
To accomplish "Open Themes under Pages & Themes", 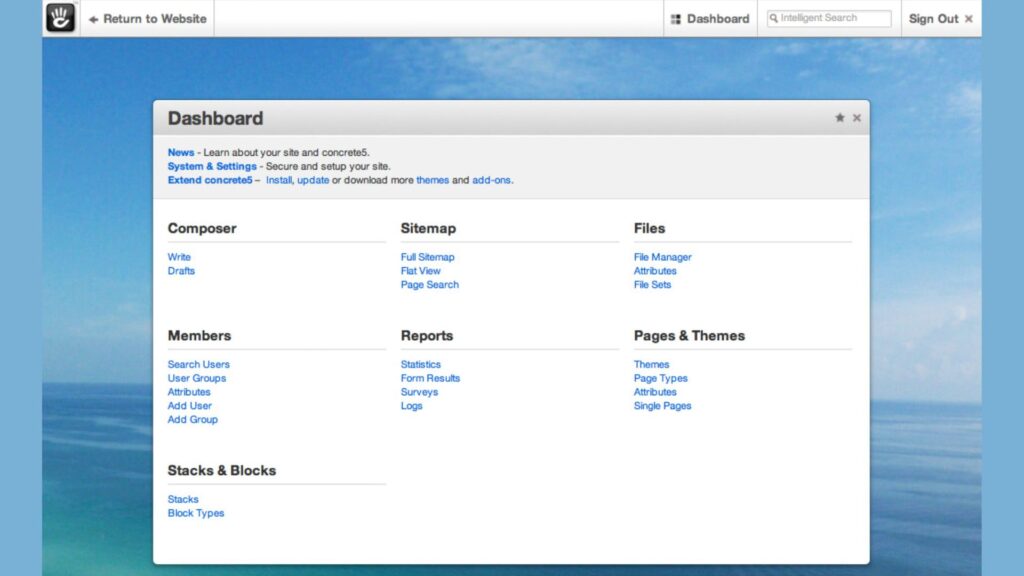I will point(651,364).
